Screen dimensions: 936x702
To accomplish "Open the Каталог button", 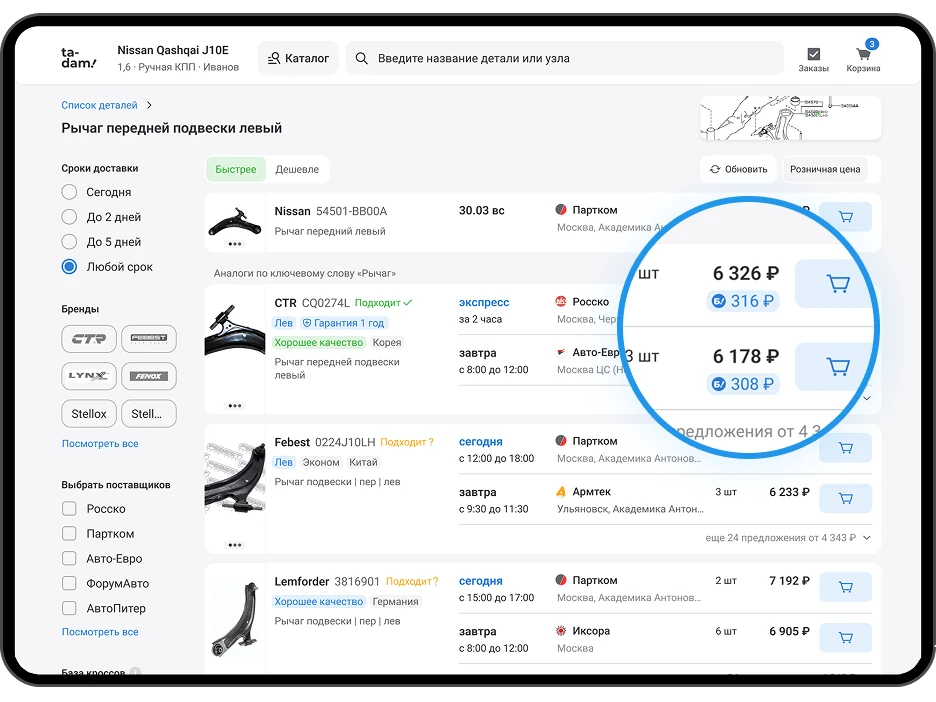I will 298,58.
